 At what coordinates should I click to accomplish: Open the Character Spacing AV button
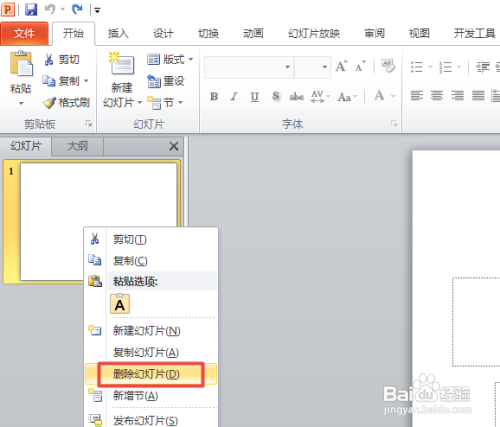click(320, 97)
